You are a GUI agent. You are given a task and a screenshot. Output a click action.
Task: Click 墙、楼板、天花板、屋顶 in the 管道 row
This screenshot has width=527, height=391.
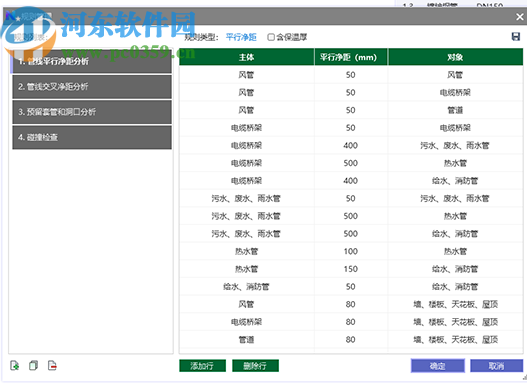point(455,340)
